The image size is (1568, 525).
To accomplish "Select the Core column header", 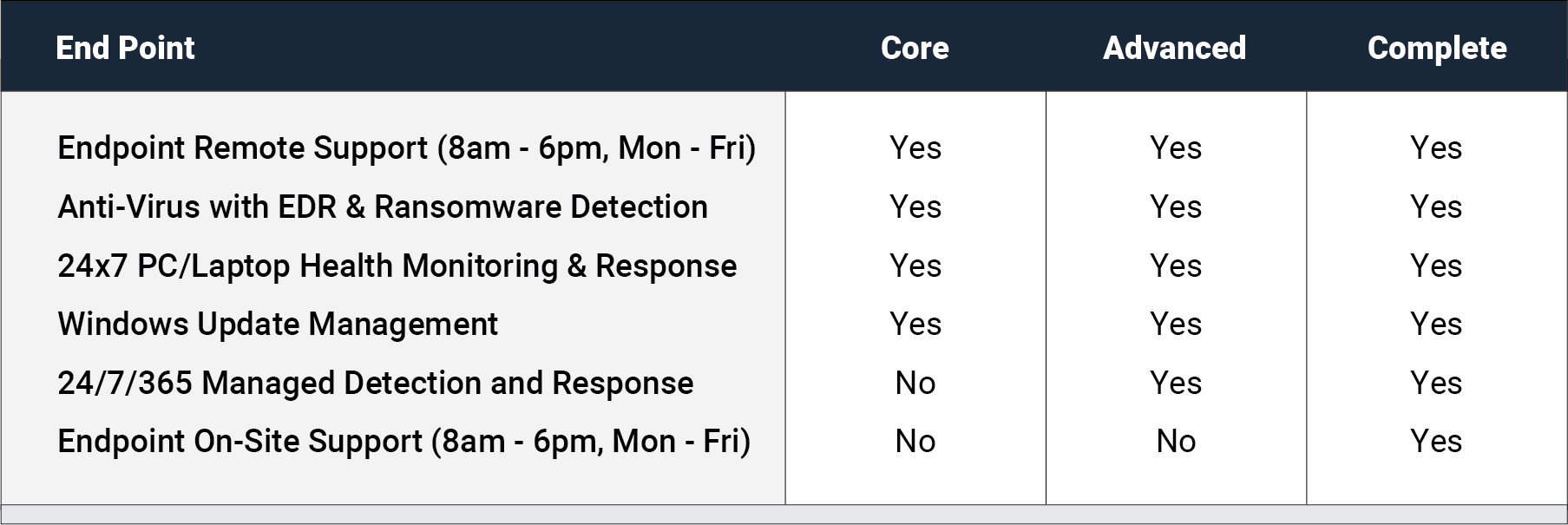I will (x=915, y=48).
